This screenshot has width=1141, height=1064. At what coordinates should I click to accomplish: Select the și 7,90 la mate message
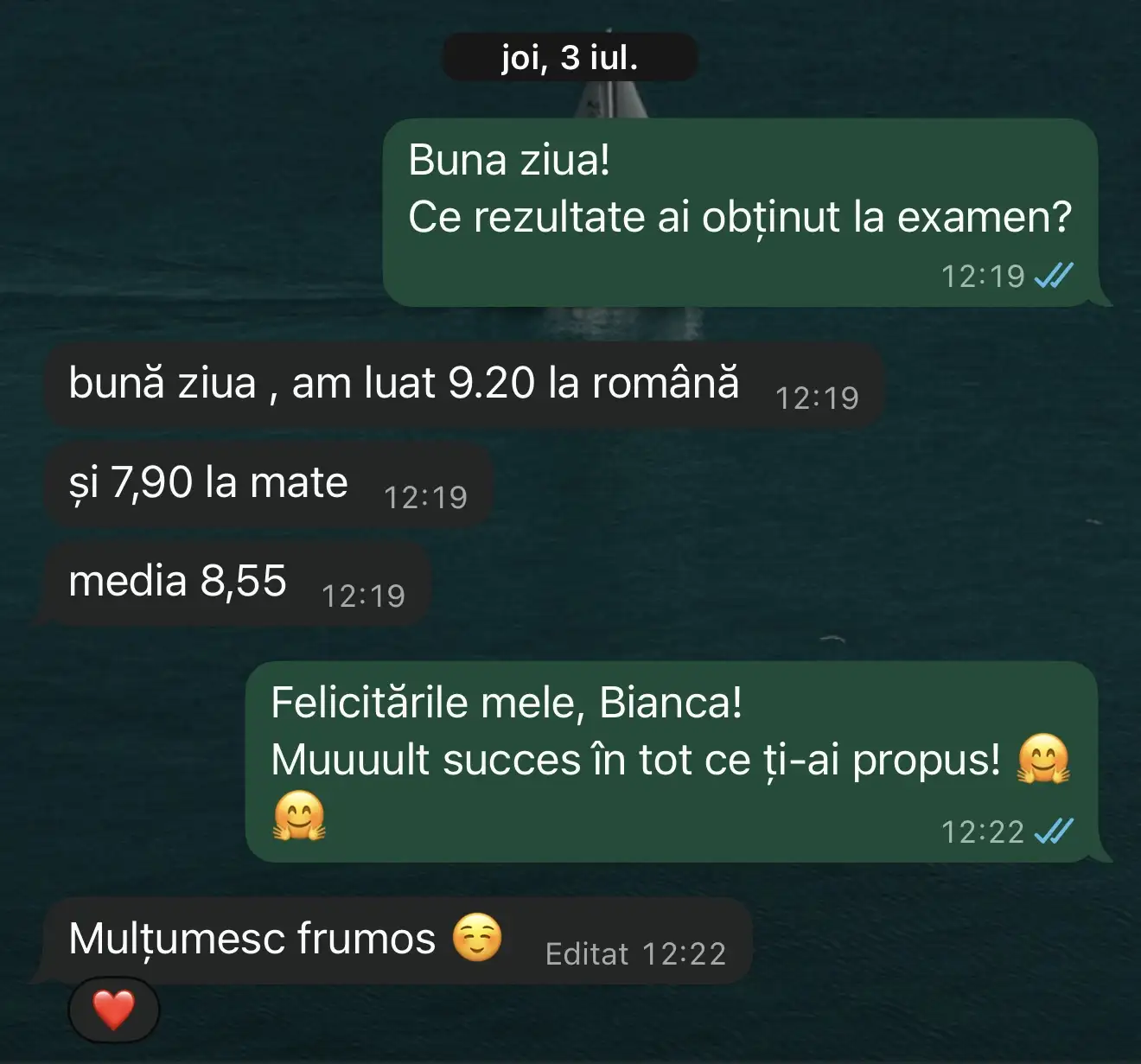pos(267,484)
